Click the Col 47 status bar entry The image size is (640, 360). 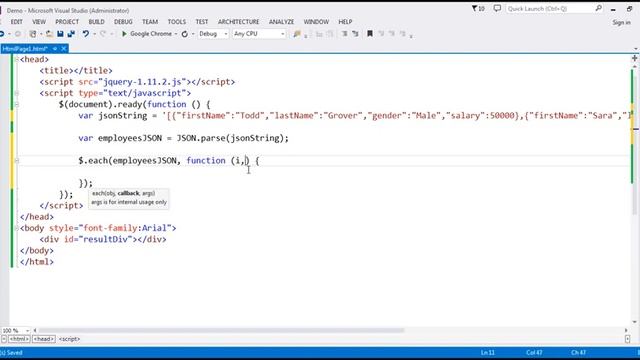click(x=534, y=353)
